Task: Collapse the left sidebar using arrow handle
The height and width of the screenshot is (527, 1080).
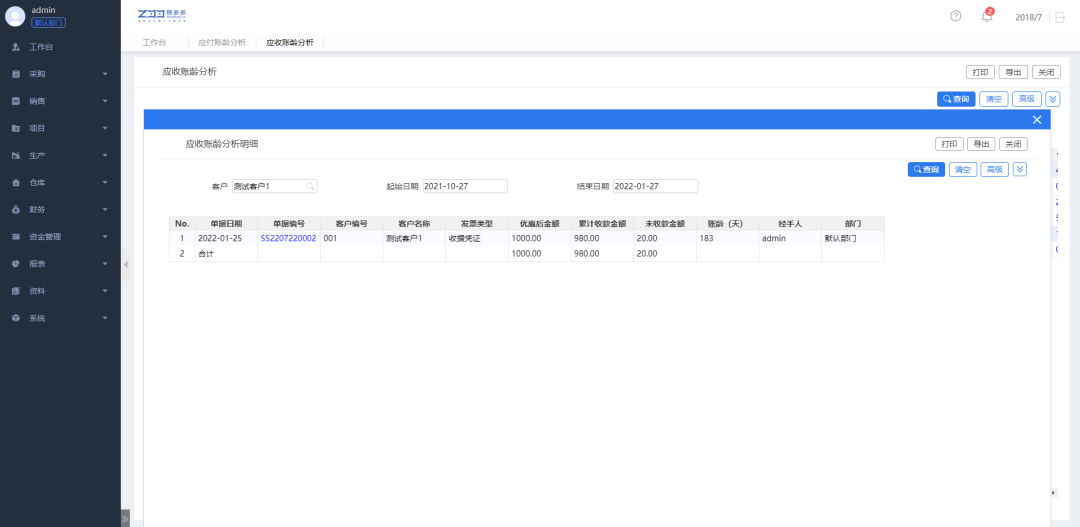Action: click(125, 264)
